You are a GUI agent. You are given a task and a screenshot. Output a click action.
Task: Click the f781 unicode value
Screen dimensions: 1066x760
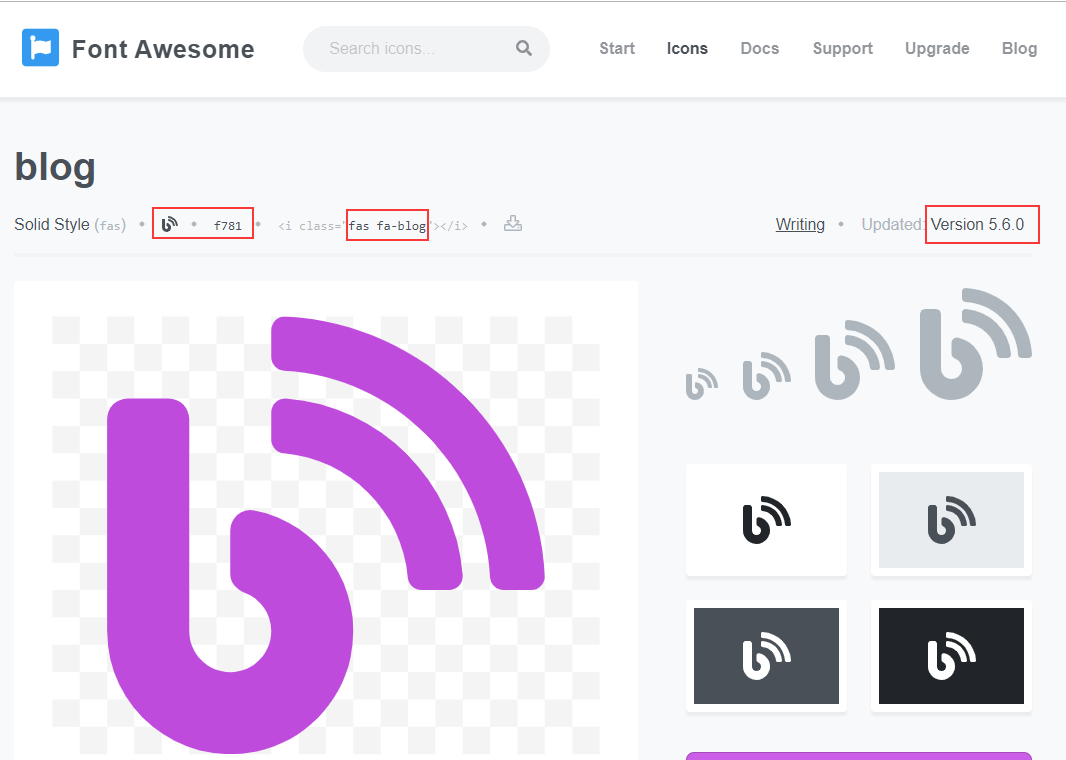coord(227,226)
